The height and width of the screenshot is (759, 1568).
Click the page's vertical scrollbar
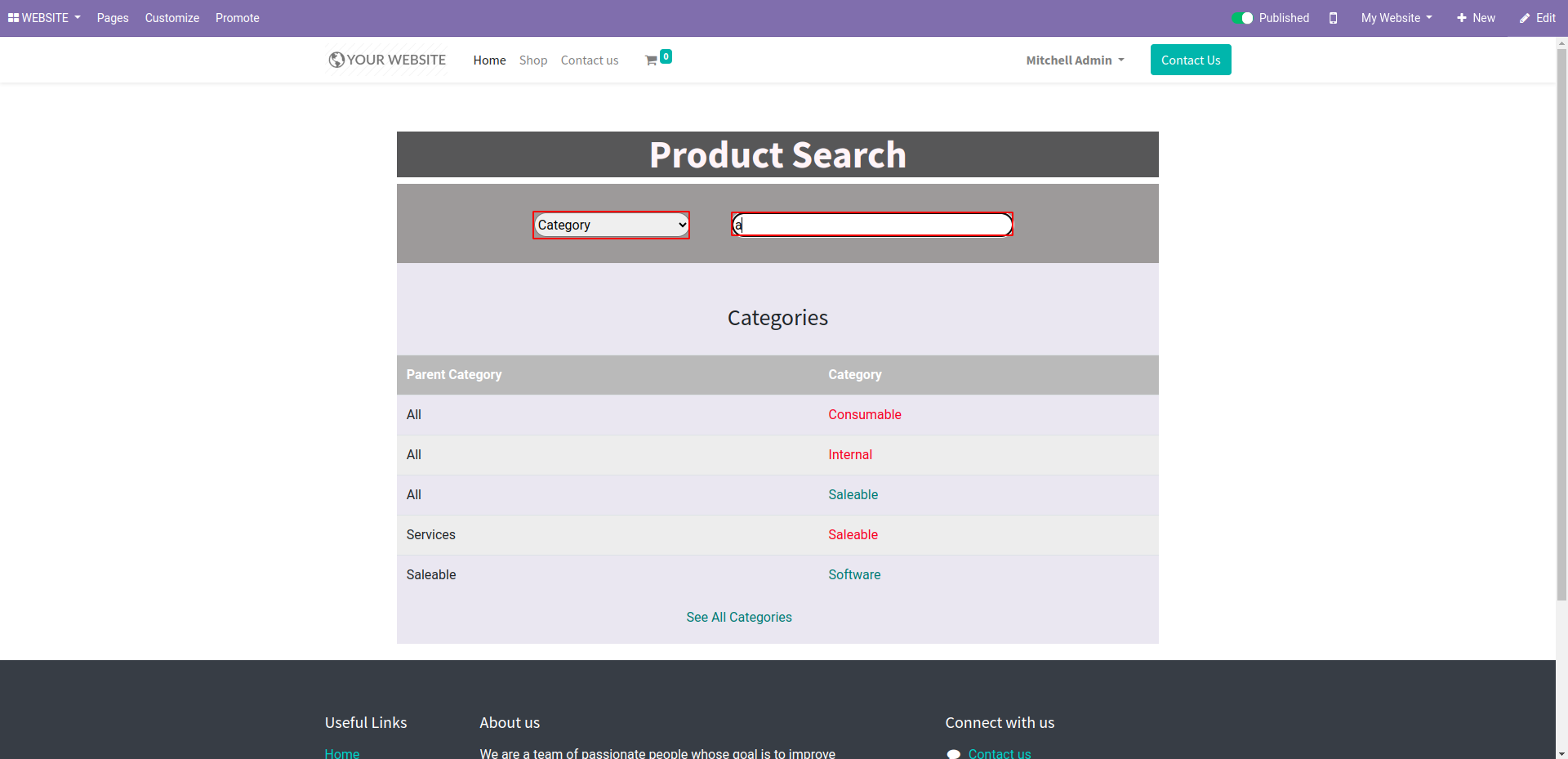point(1561,327)
